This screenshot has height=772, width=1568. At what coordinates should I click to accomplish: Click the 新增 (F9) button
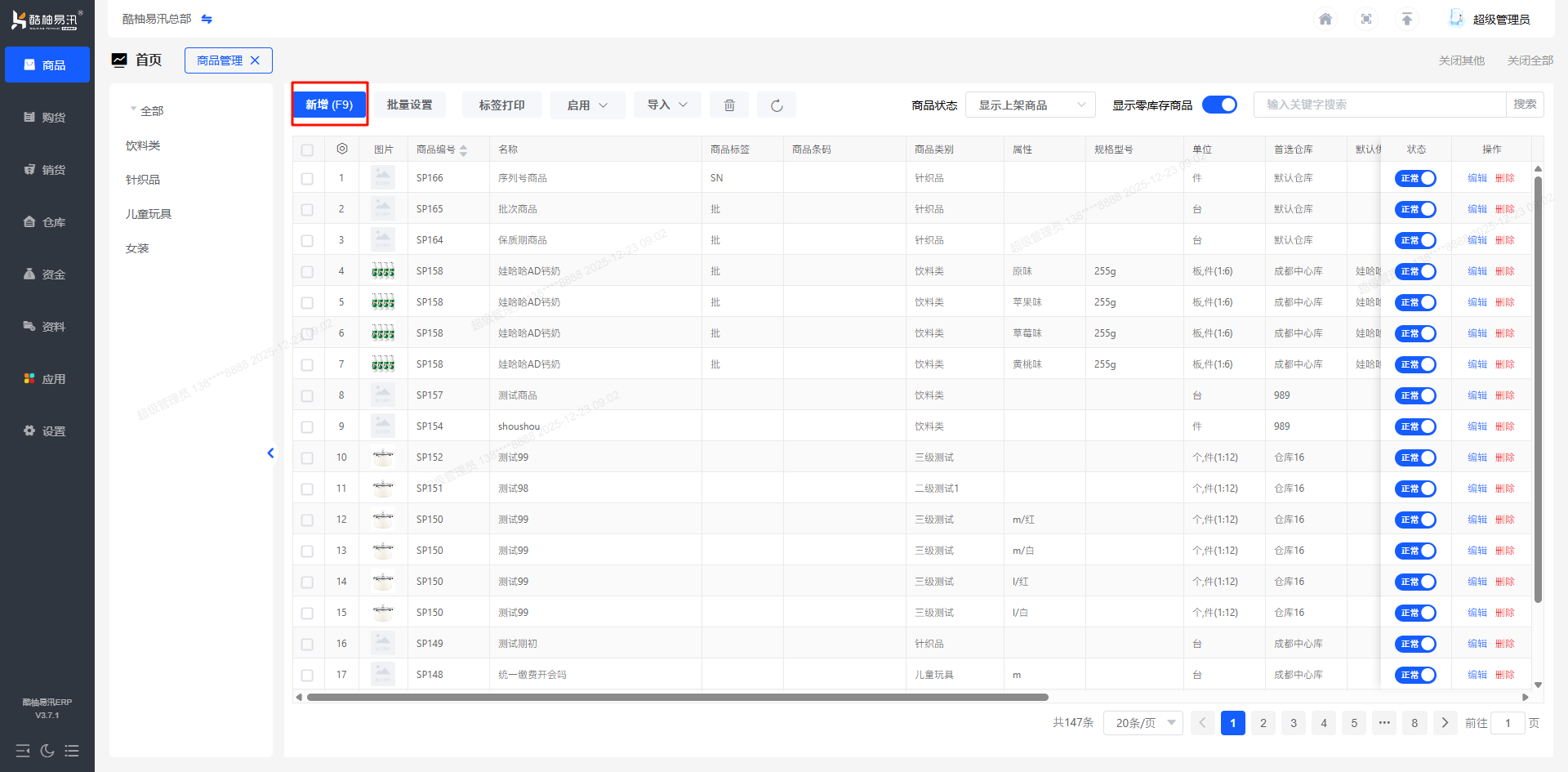click(329, 105)
